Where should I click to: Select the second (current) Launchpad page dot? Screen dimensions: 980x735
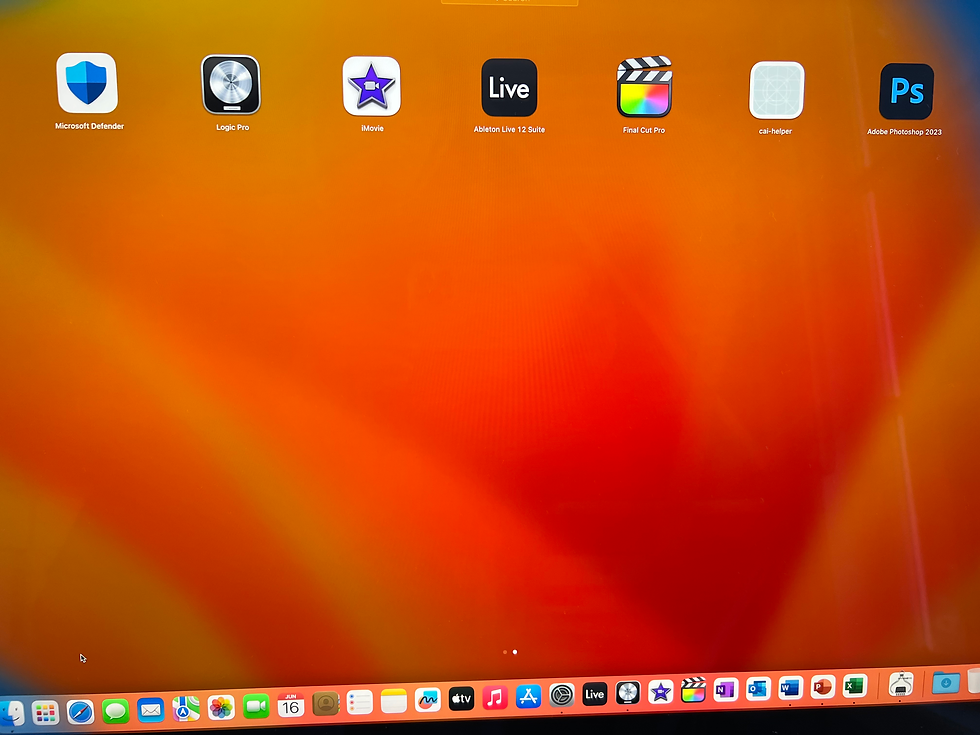click(x=515, y=652)
